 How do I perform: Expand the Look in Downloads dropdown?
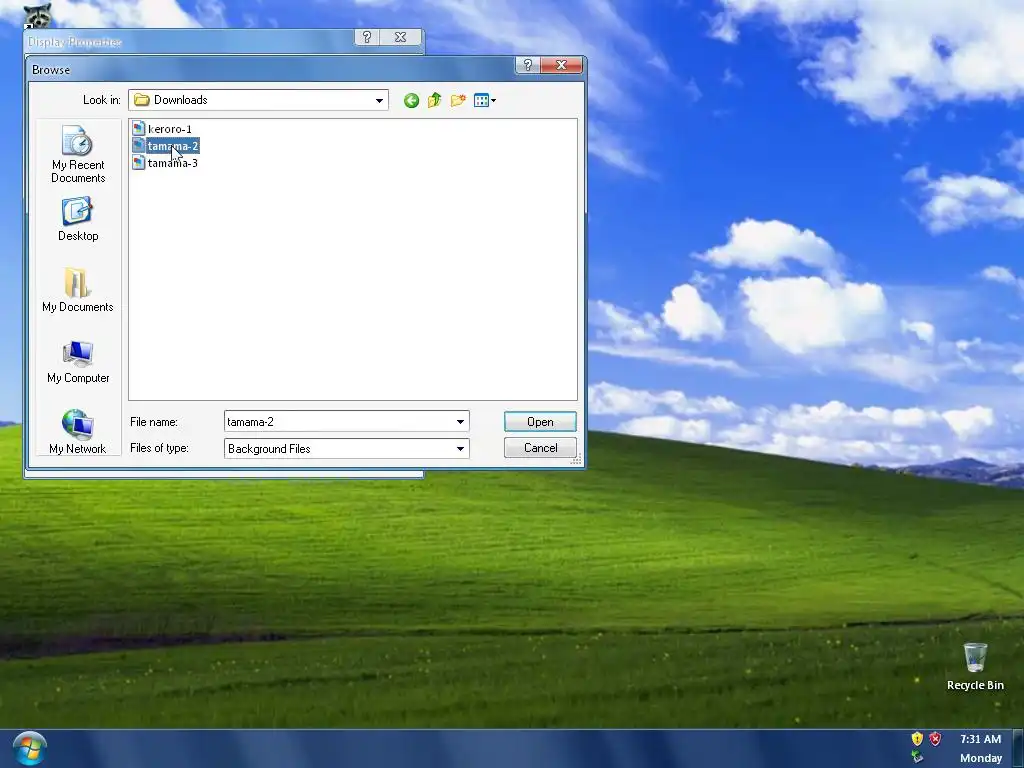[x=379, y=101]
